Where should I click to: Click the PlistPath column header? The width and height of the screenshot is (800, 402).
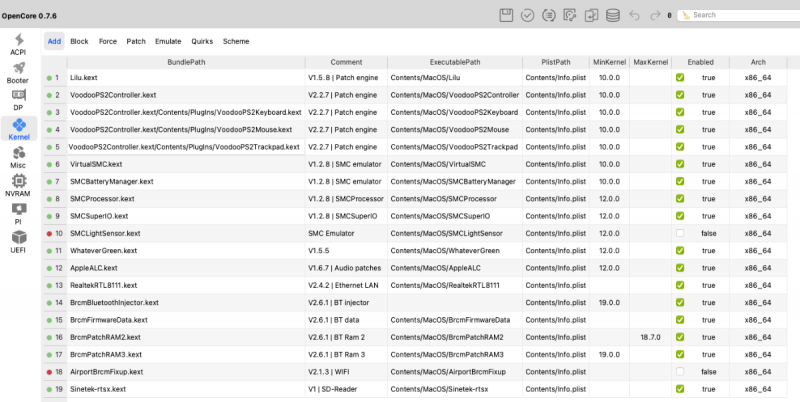556,62
